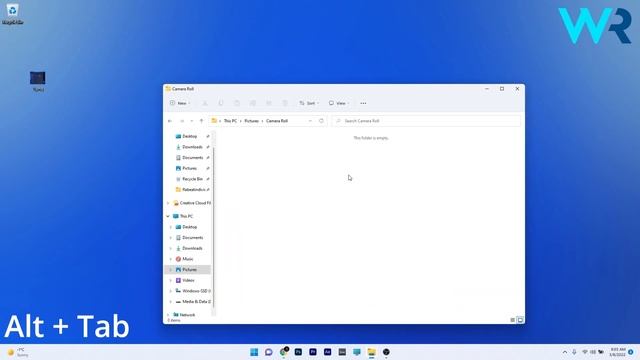Select This PC in navigation pane
This screenshot has width=640, height=360.
183,216
